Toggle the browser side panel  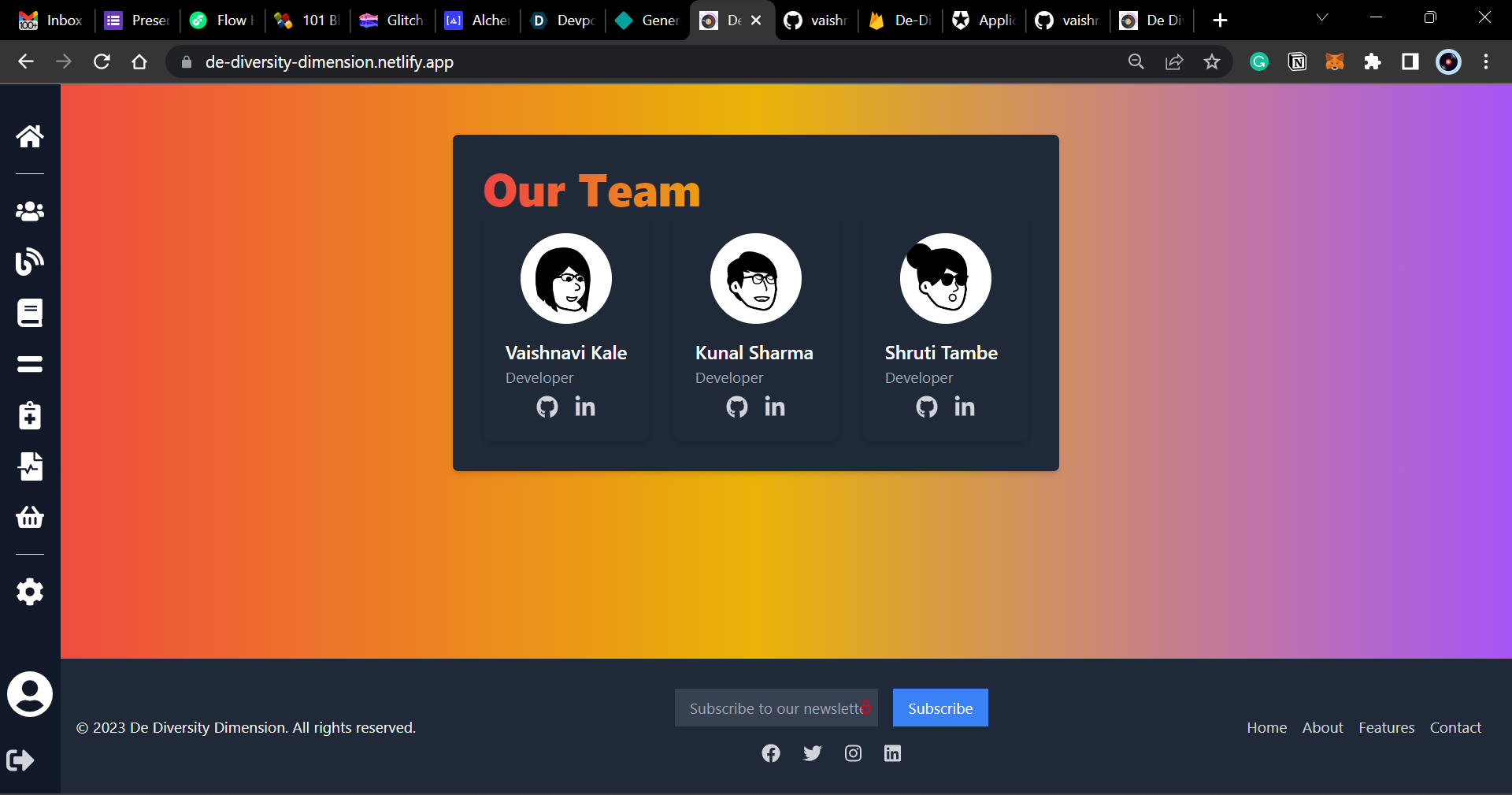click(x=1410, y=61)
